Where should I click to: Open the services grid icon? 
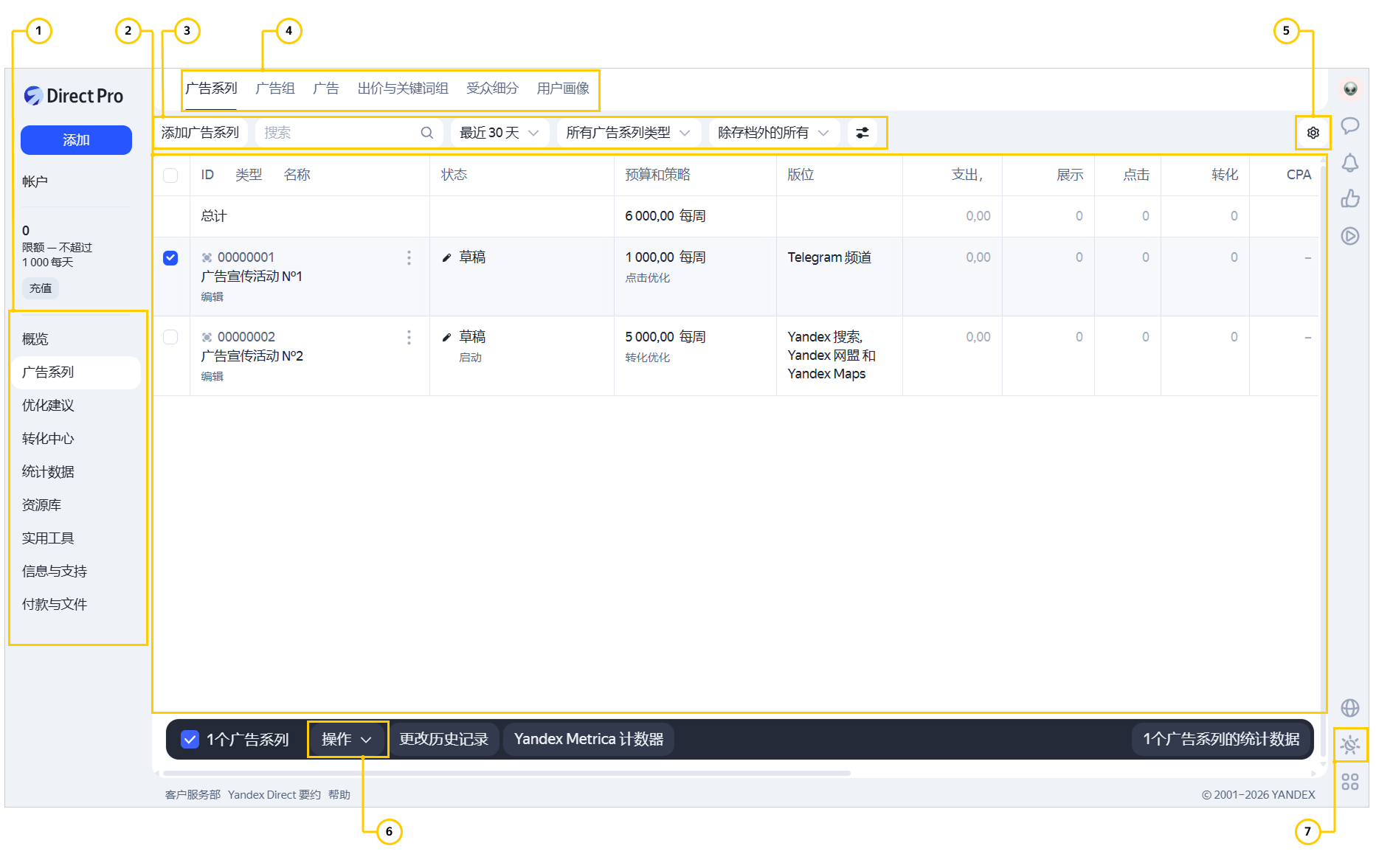[x=1350, y=782]
